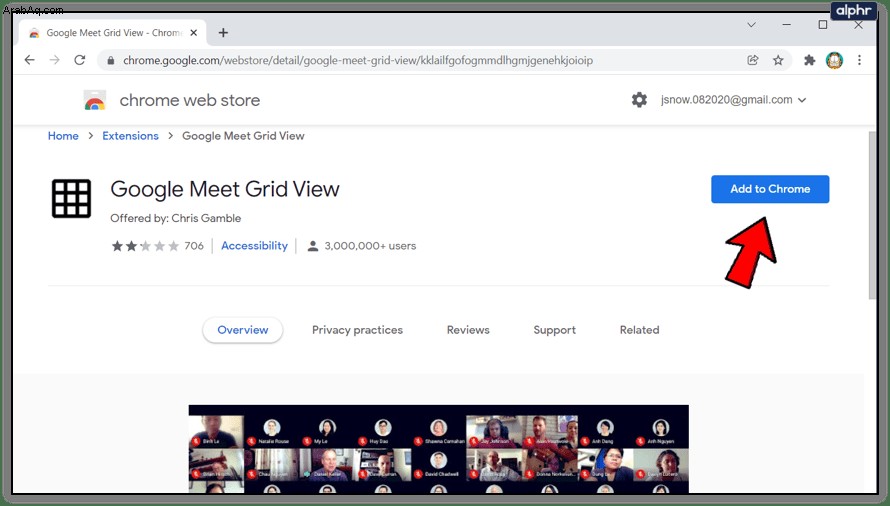Open the Extensions puzzle piece icon
This screenshot has width=890, height=506.
[x=809, y=60]
